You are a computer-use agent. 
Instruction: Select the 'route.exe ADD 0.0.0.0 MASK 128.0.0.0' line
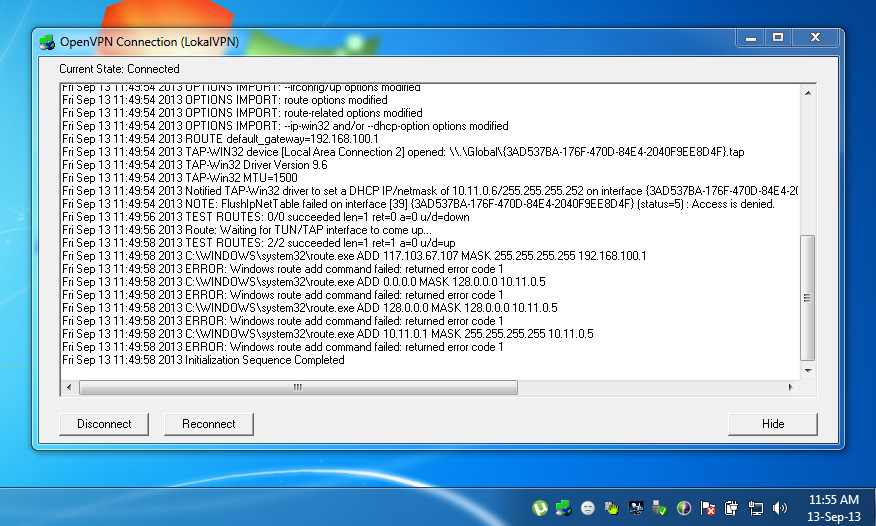pyautogui.click(x=304, y=282)
